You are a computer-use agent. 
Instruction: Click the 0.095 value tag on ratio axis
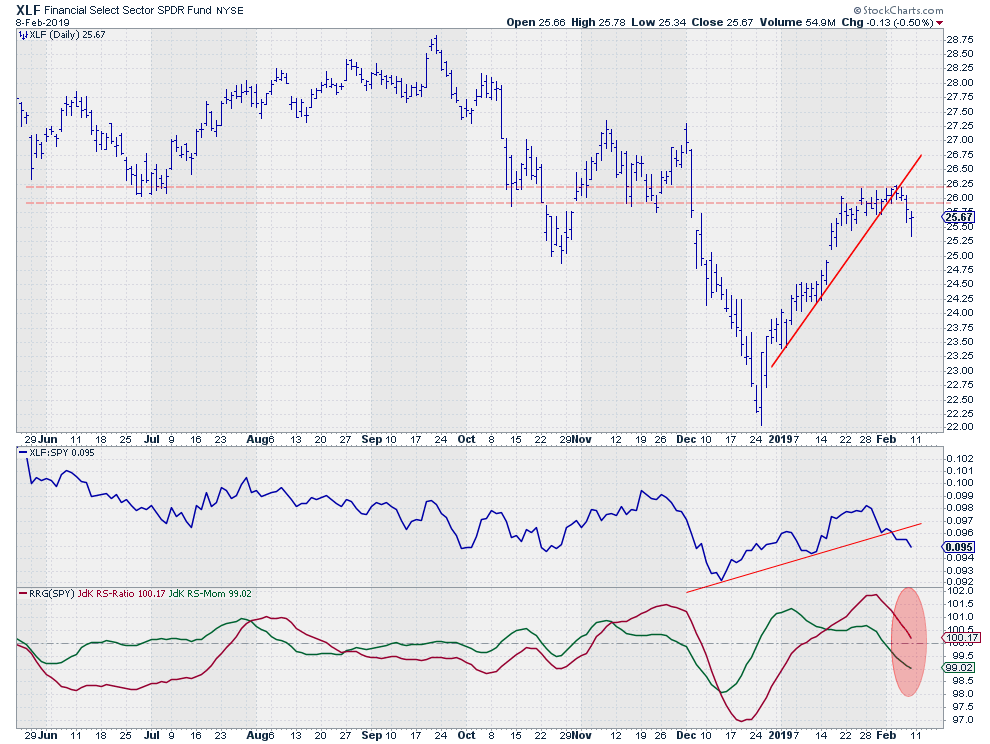(958, 547)
